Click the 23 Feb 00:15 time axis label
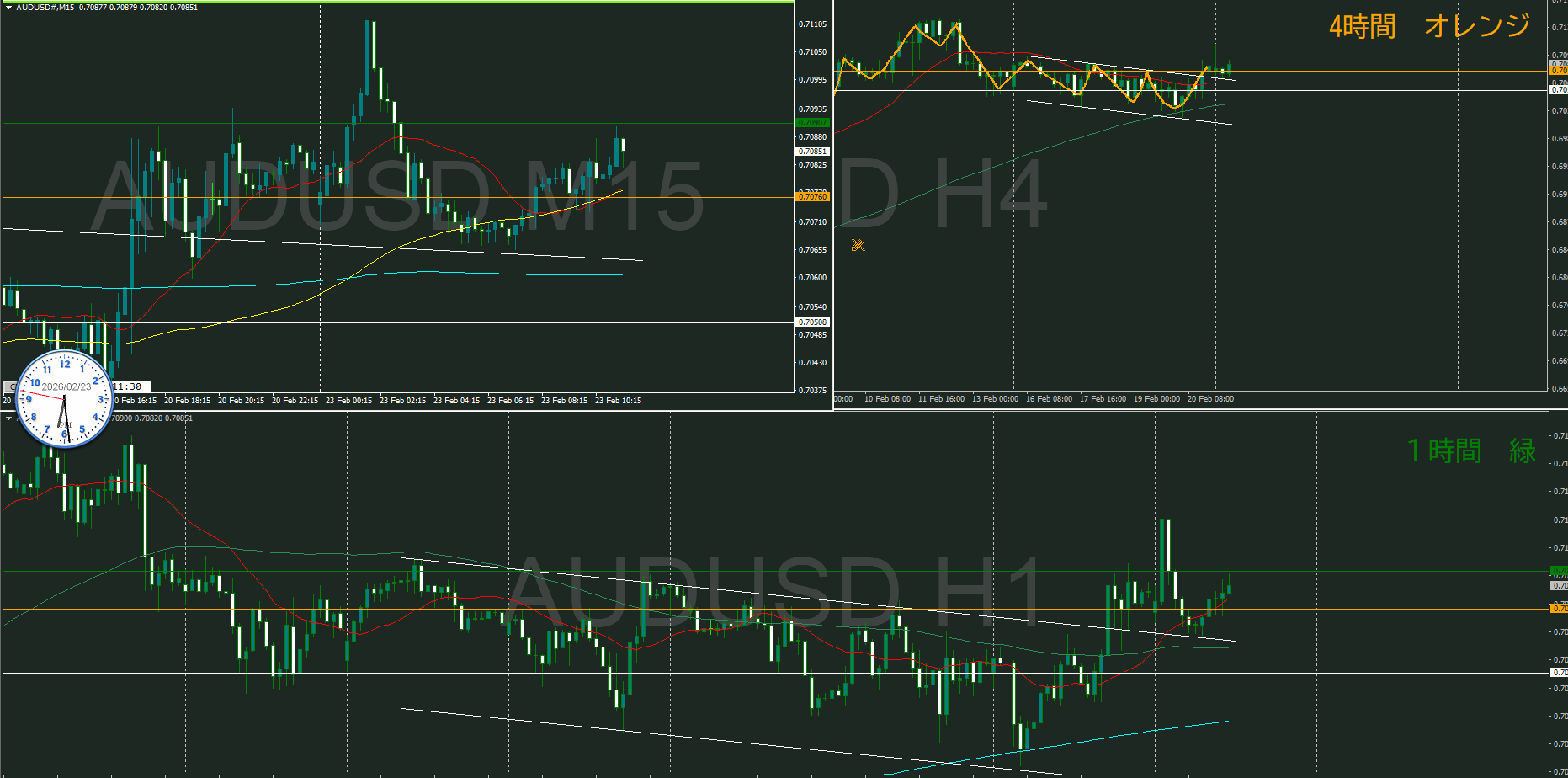The width and height of the screenshot is (1568, 778). pos(348,401)
